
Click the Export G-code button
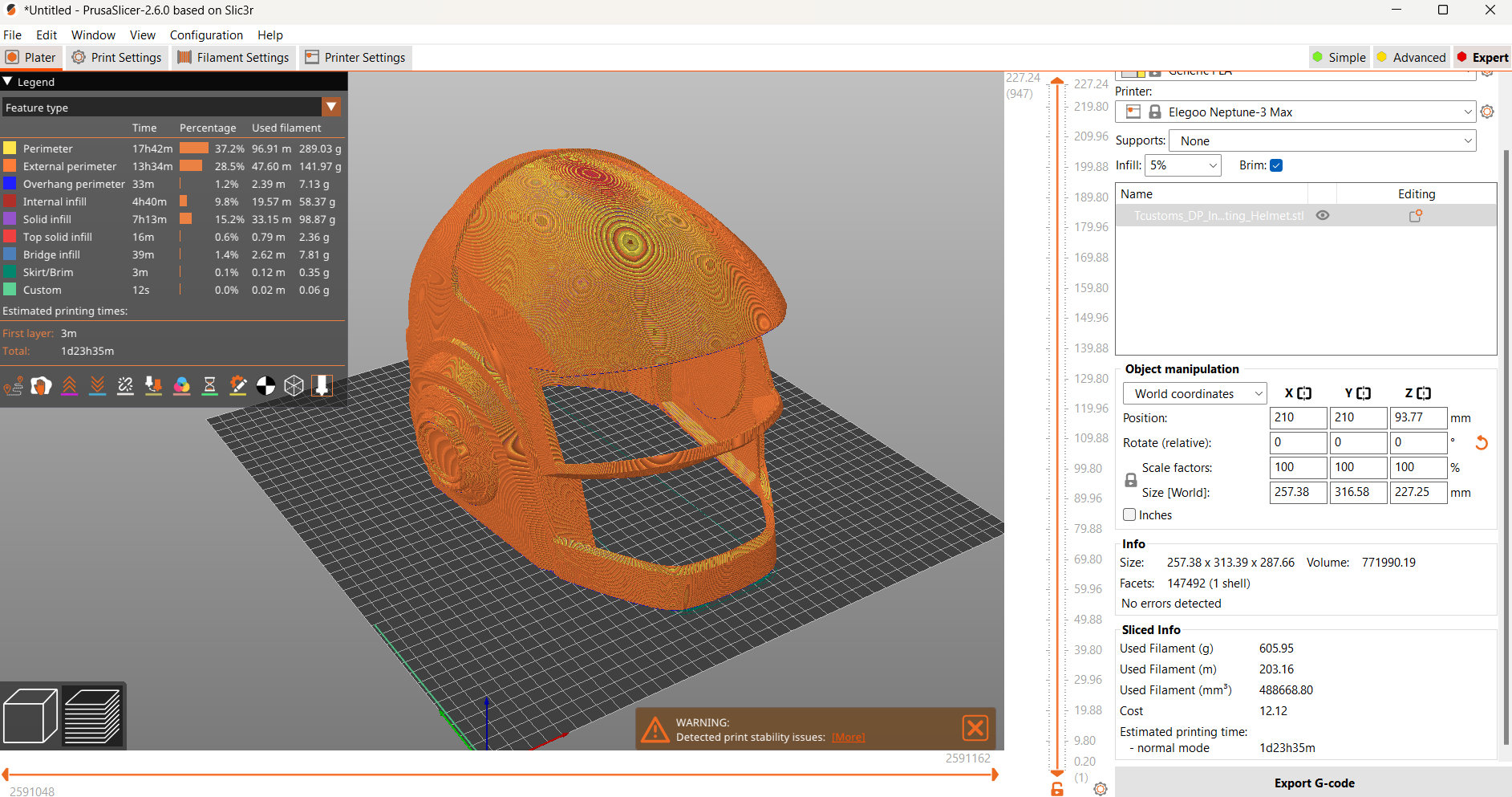1314,783
